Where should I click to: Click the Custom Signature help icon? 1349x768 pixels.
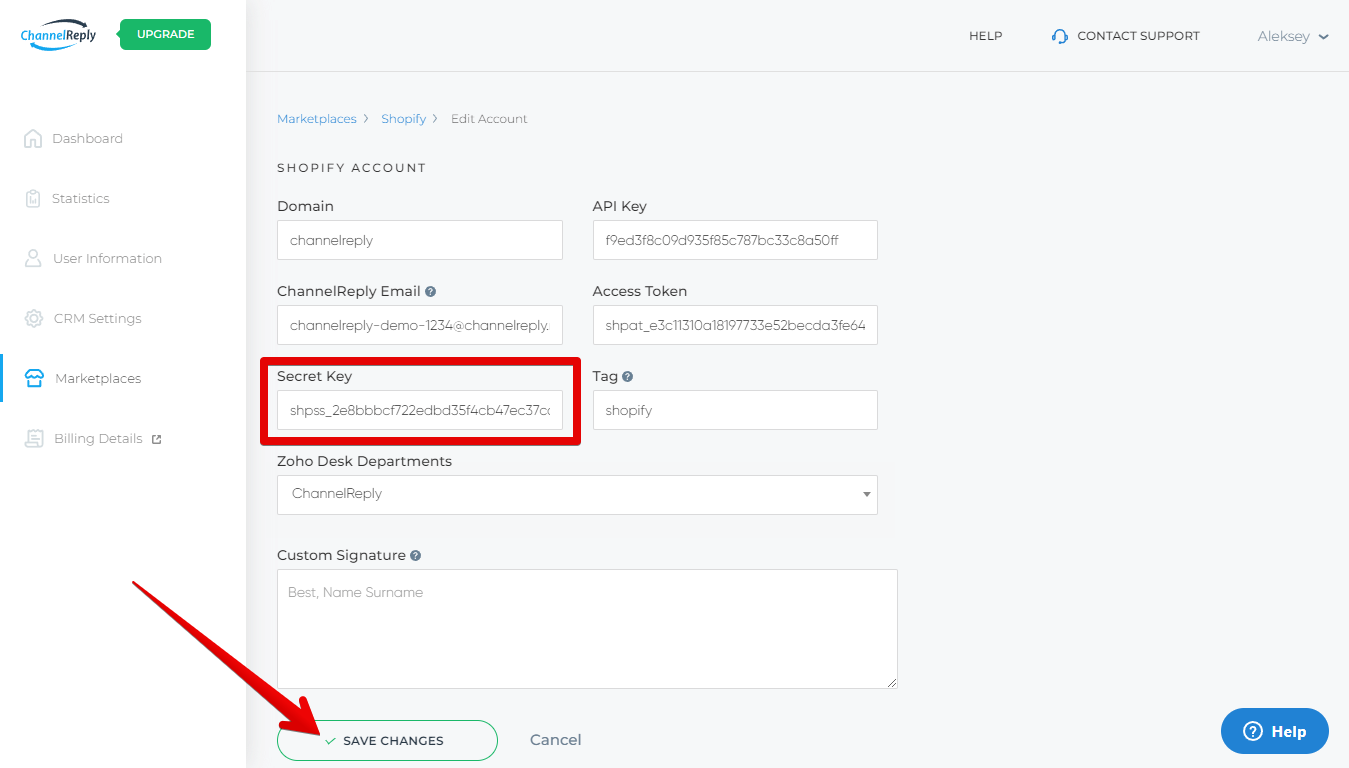(415, 556)
